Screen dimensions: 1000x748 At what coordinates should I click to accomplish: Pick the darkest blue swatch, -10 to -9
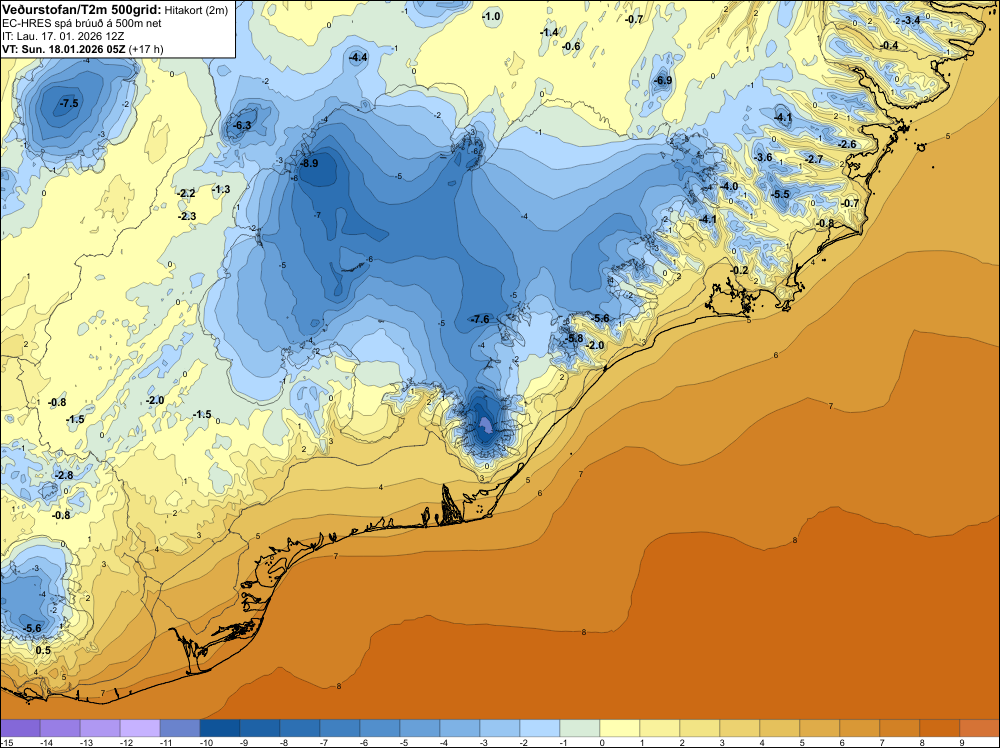click(x=219, y=728)
